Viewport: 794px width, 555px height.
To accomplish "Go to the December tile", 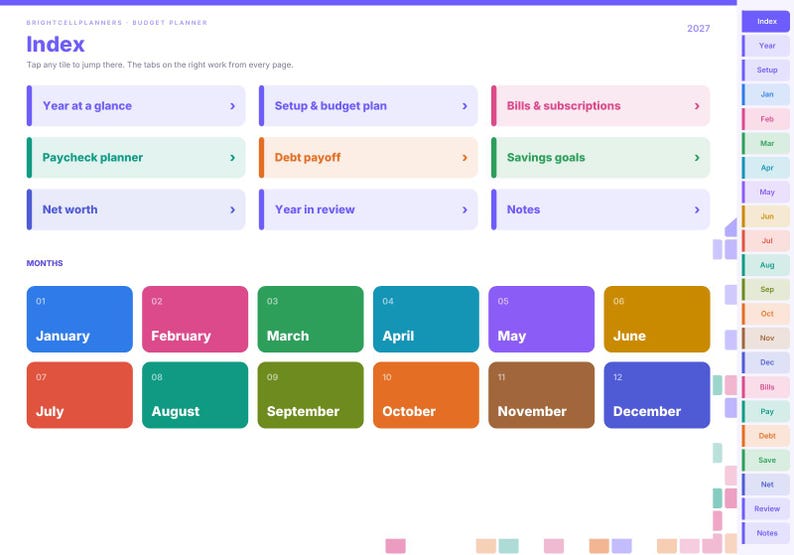I will (657, 395).
